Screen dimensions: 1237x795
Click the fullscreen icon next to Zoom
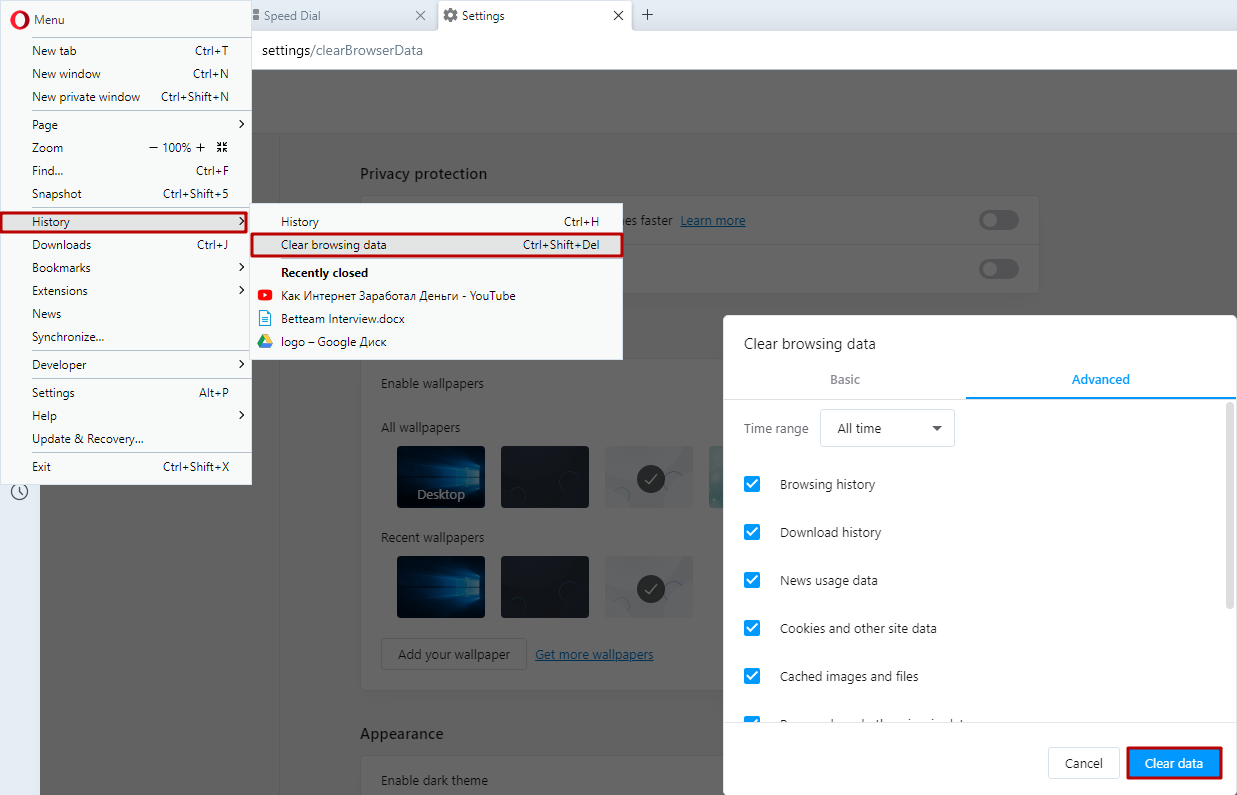(222, 148)
